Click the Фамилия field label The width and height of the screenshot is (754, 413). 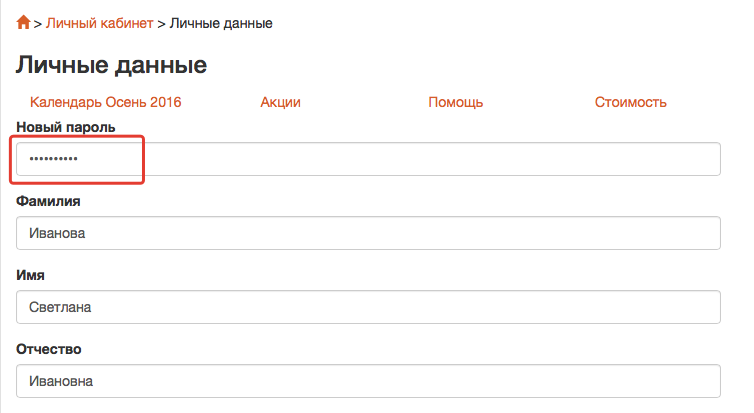(48, 201)
